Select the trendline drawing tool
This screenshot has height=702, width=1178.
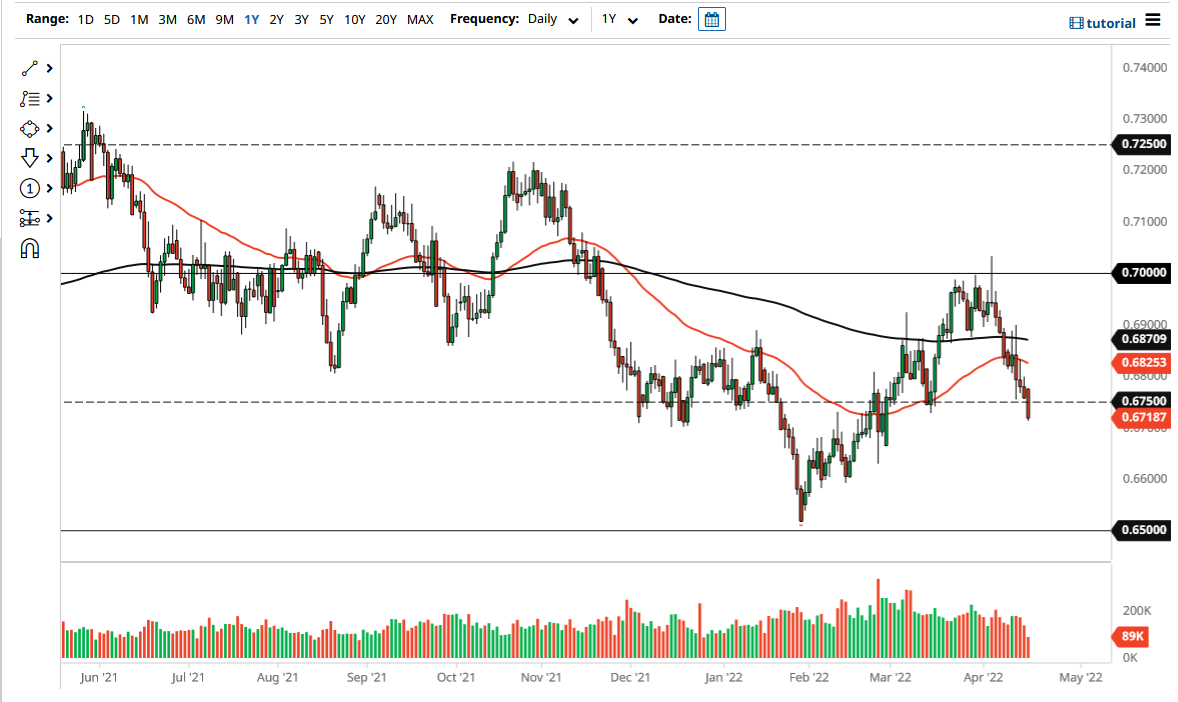[27, 68]
